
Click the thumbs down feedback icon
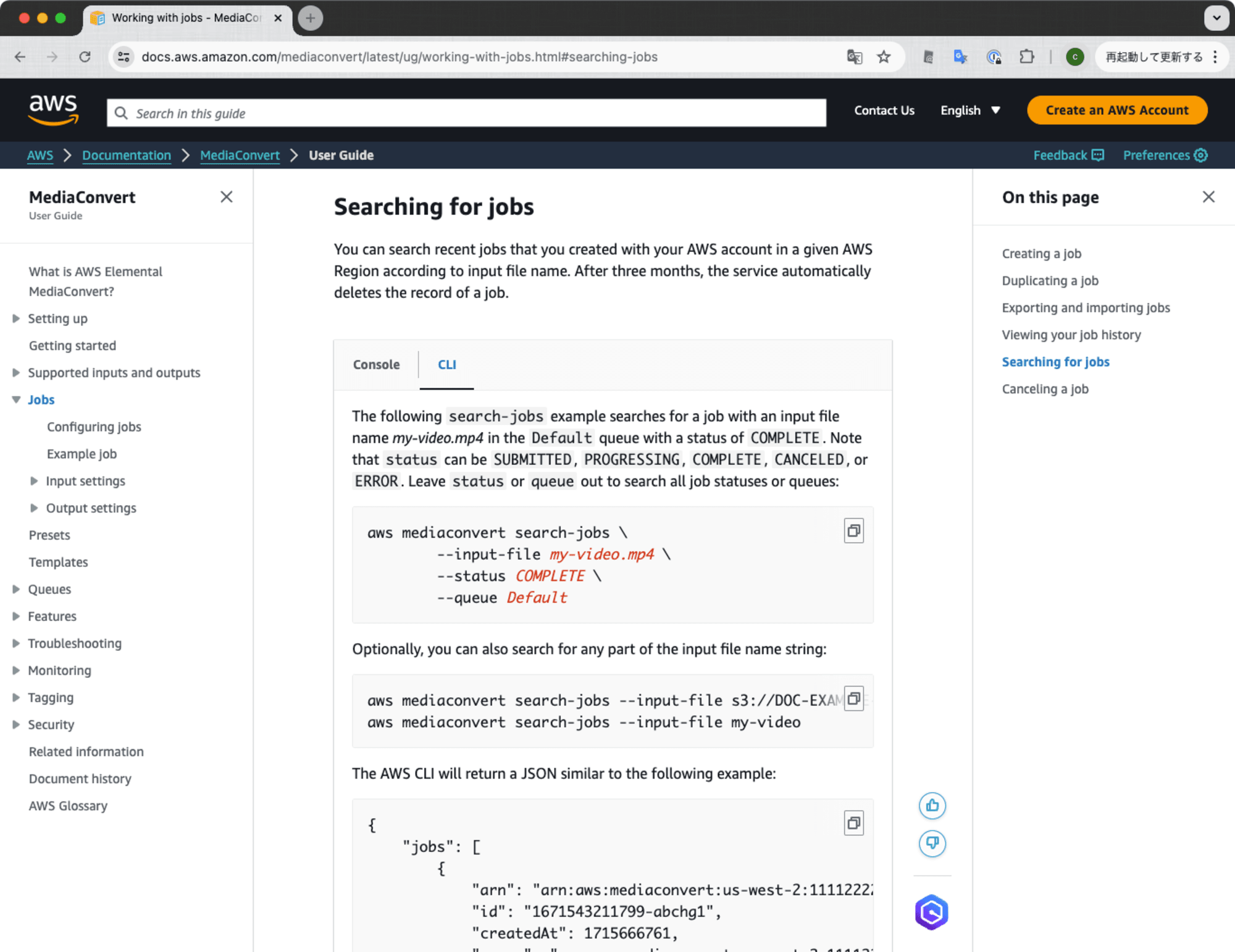932,843
